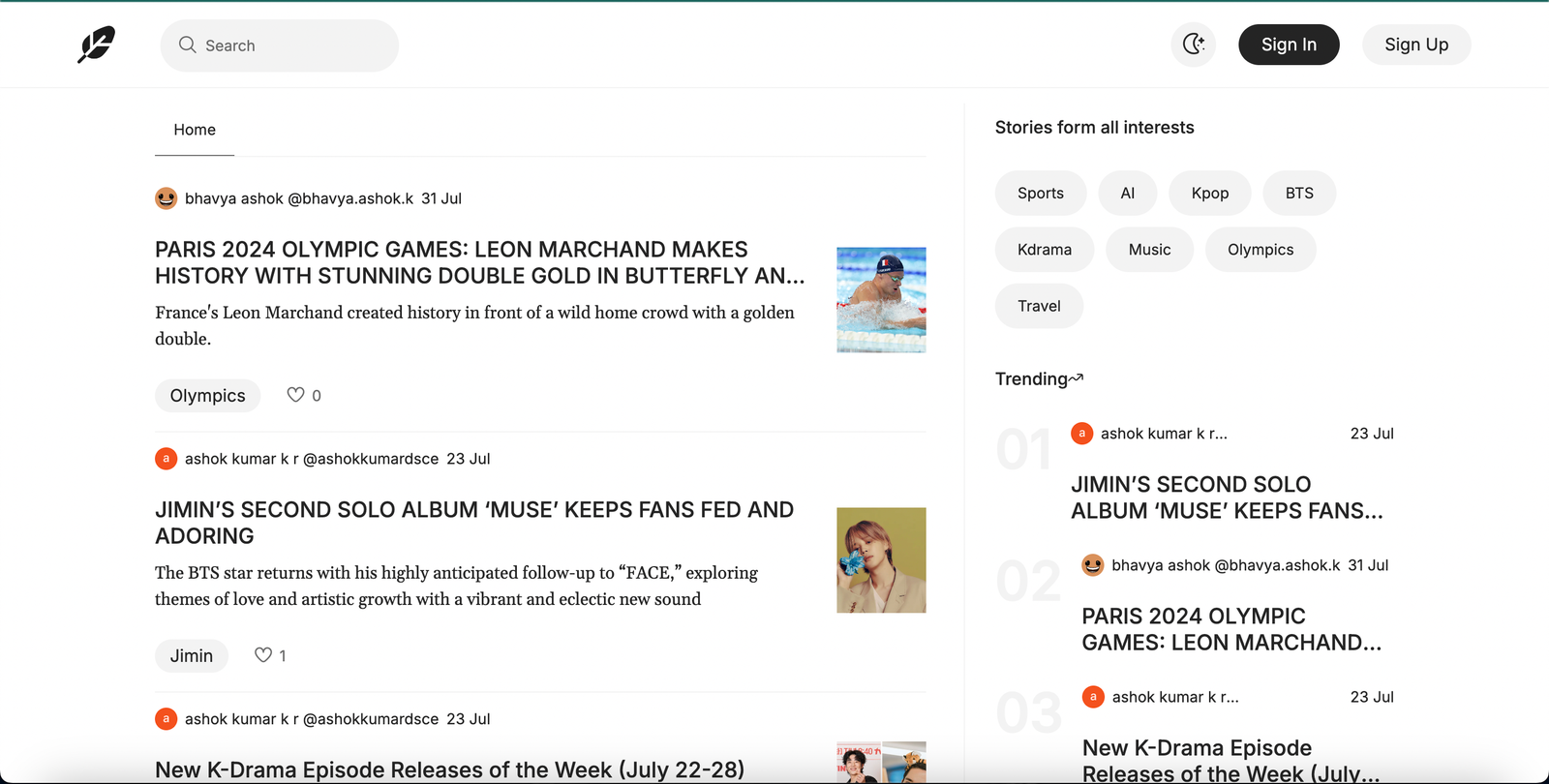This screenshot has width=1549, height=784.
Task: Filter stories by Kdrama tag
Action: point(1045,250)
